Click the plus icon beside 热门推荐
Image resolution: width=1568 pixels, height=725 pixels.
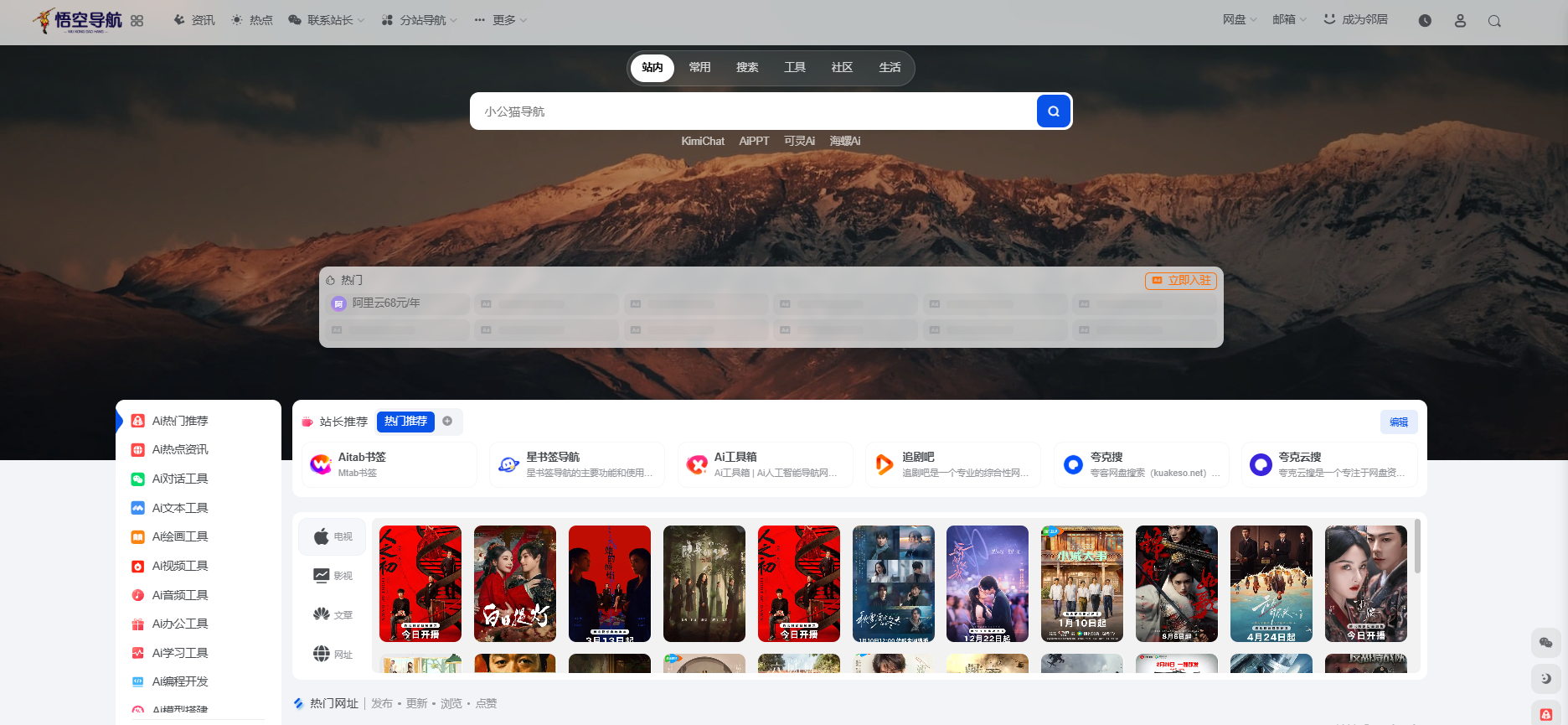click(x=447, y=421)
